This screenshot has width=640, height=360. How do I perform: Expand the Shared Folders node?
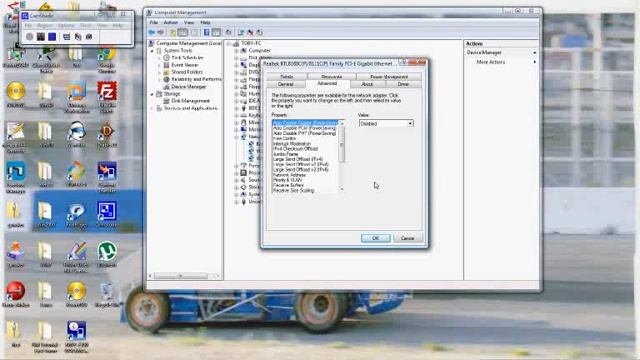pyautogui.click(x=159, y=72)
